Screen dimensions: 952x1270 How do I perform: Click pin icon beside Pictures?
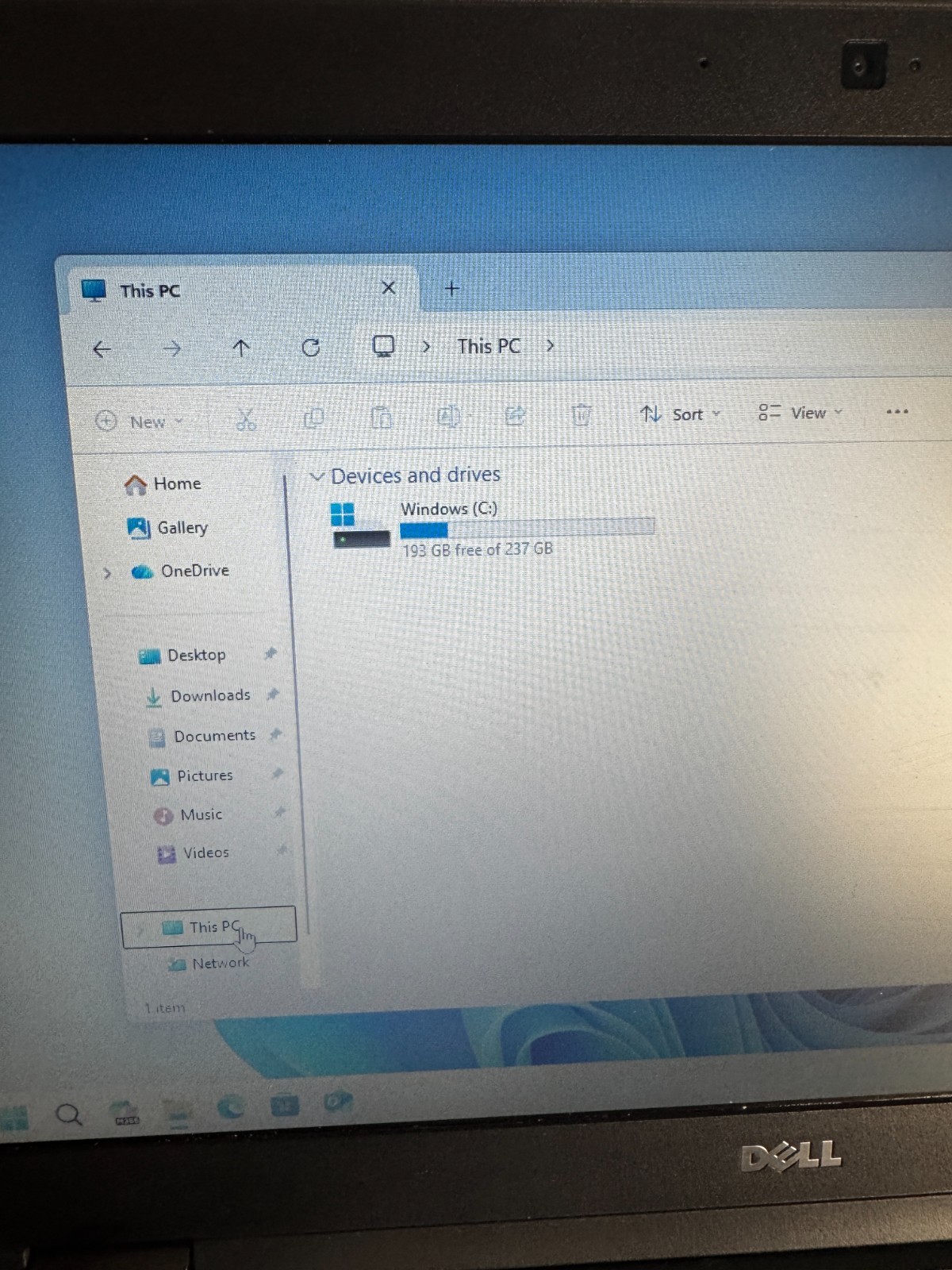point(278,773)
